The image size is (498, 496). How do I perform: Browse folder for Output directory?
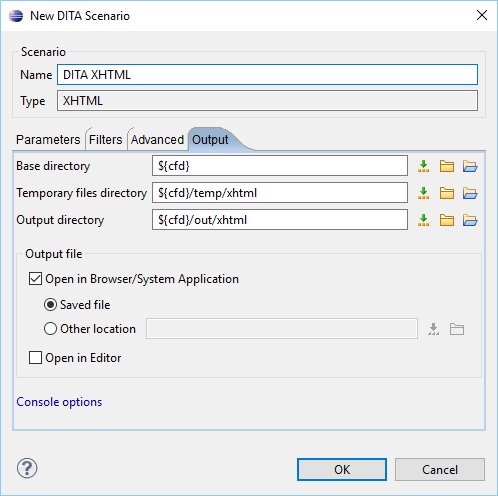(x=447, y=220)
